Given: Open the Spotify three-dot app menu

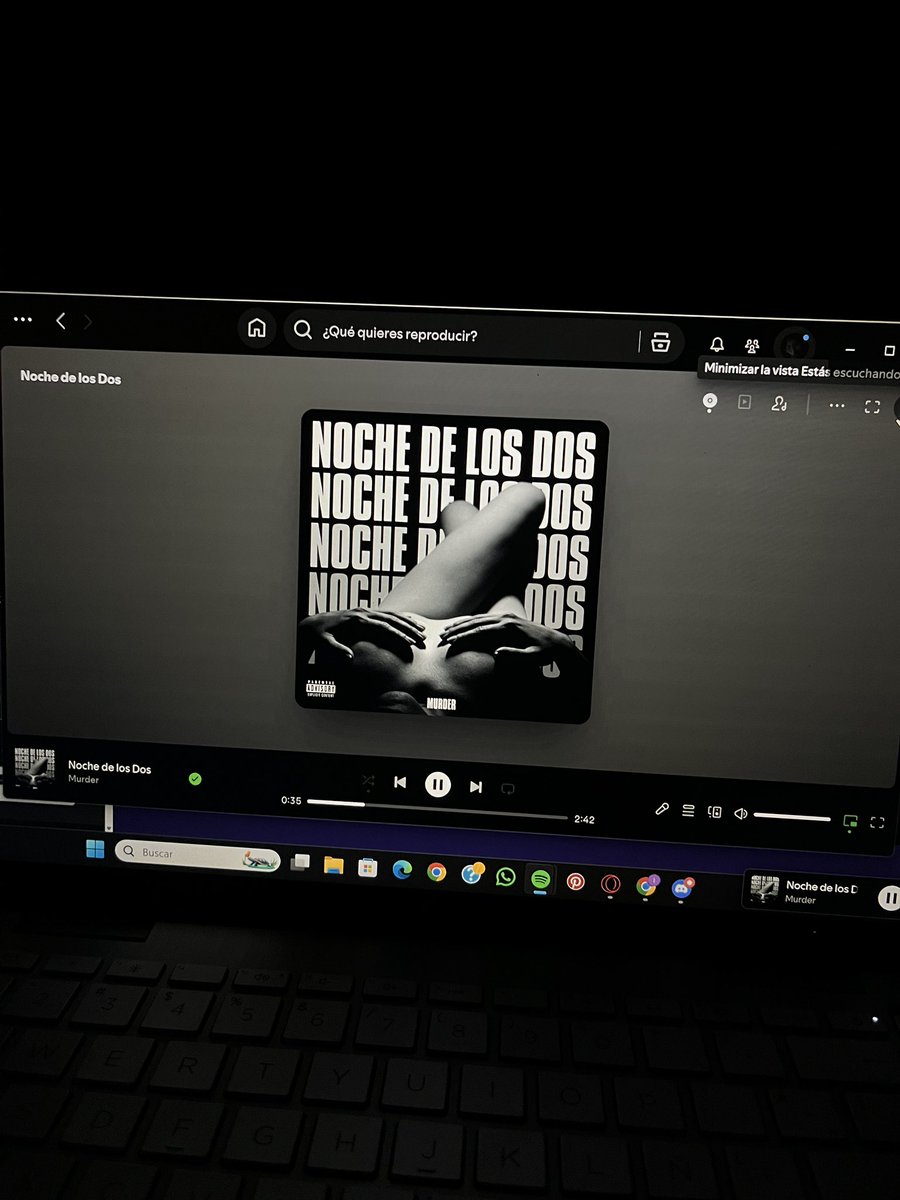Looking at the screenshot, I should 22,320.
